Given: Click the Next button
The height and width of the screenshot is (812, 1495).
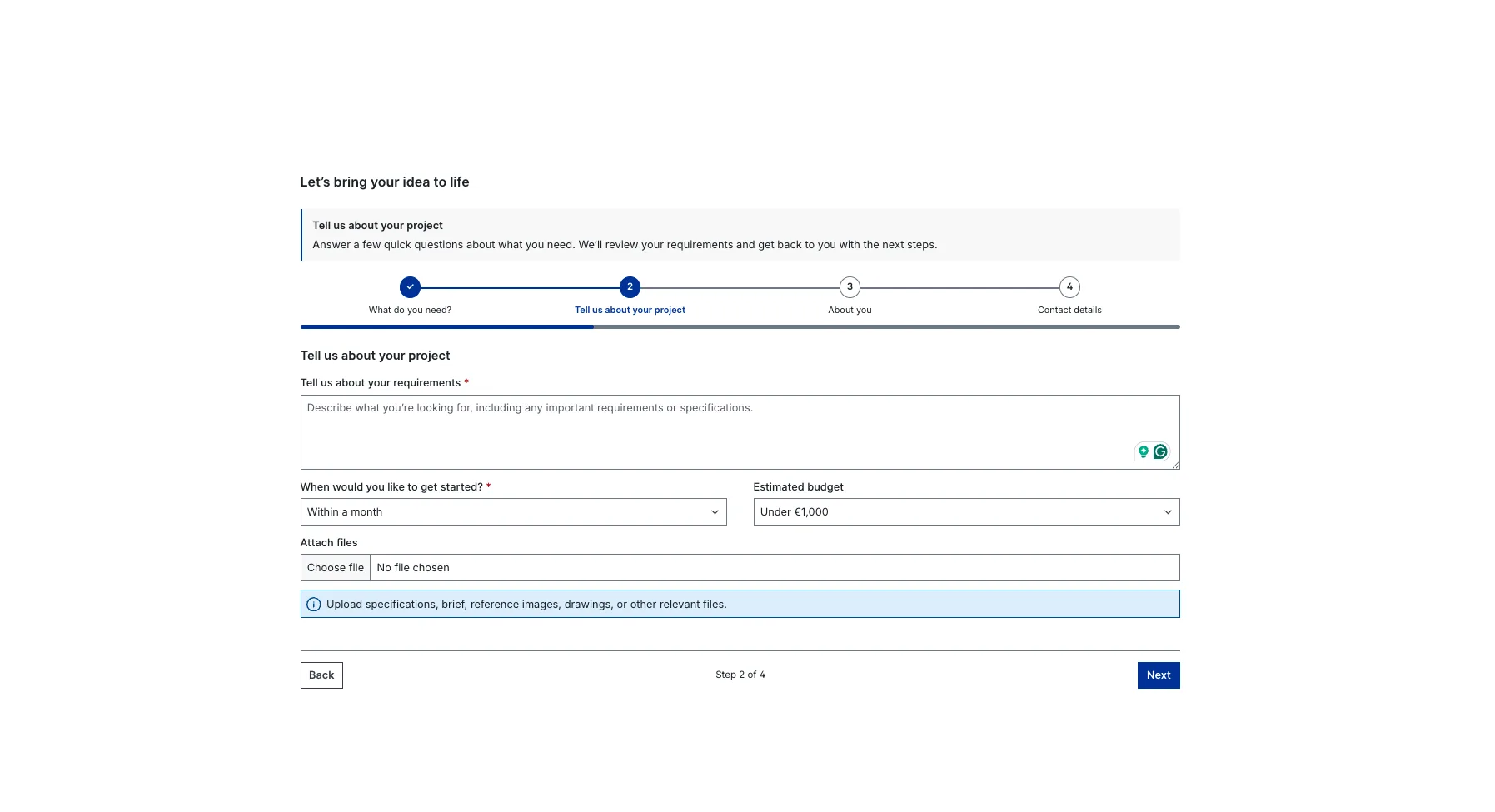Looking at the screenshot, I should (1159, 675).
